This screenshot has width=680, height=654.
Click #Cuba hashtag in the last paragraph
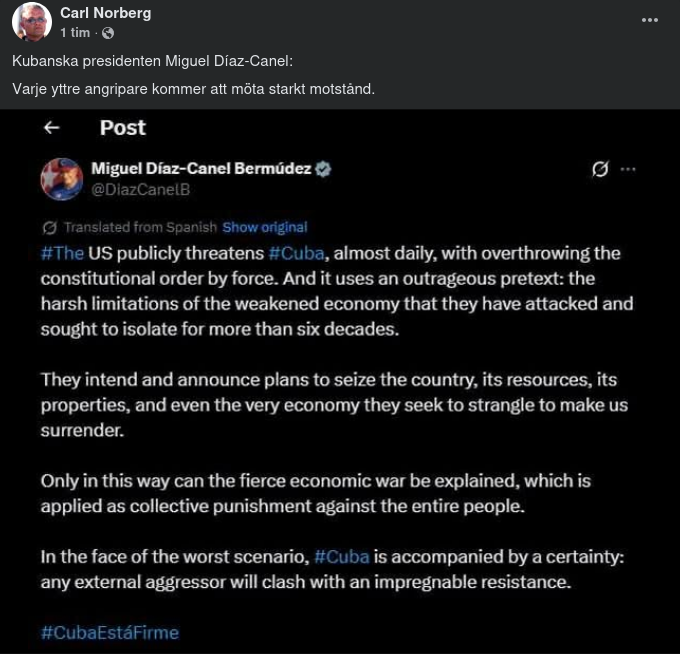341,556
